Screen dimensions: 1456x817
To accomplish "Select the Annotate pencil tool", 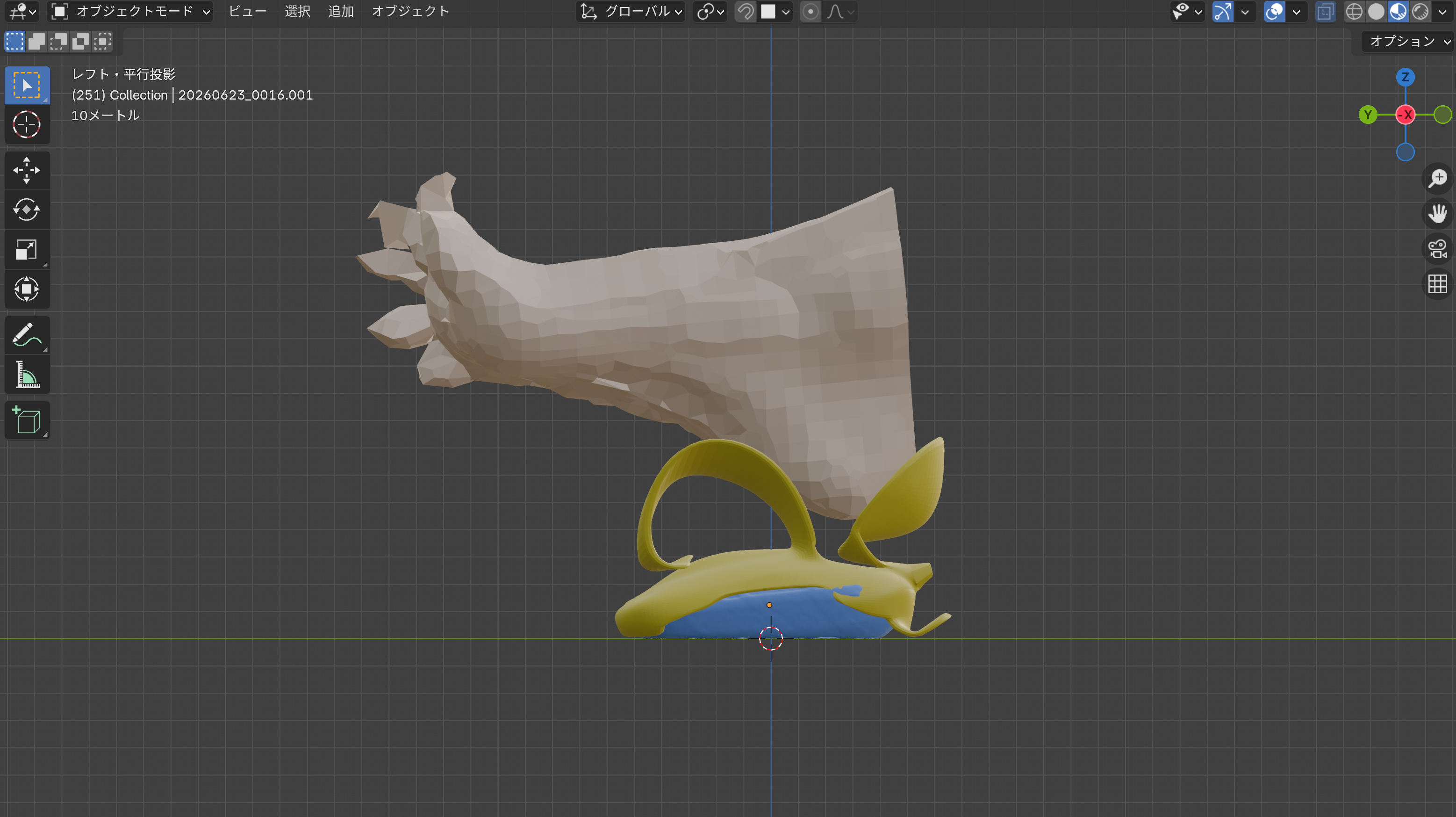I will click(x=27, y=335).
